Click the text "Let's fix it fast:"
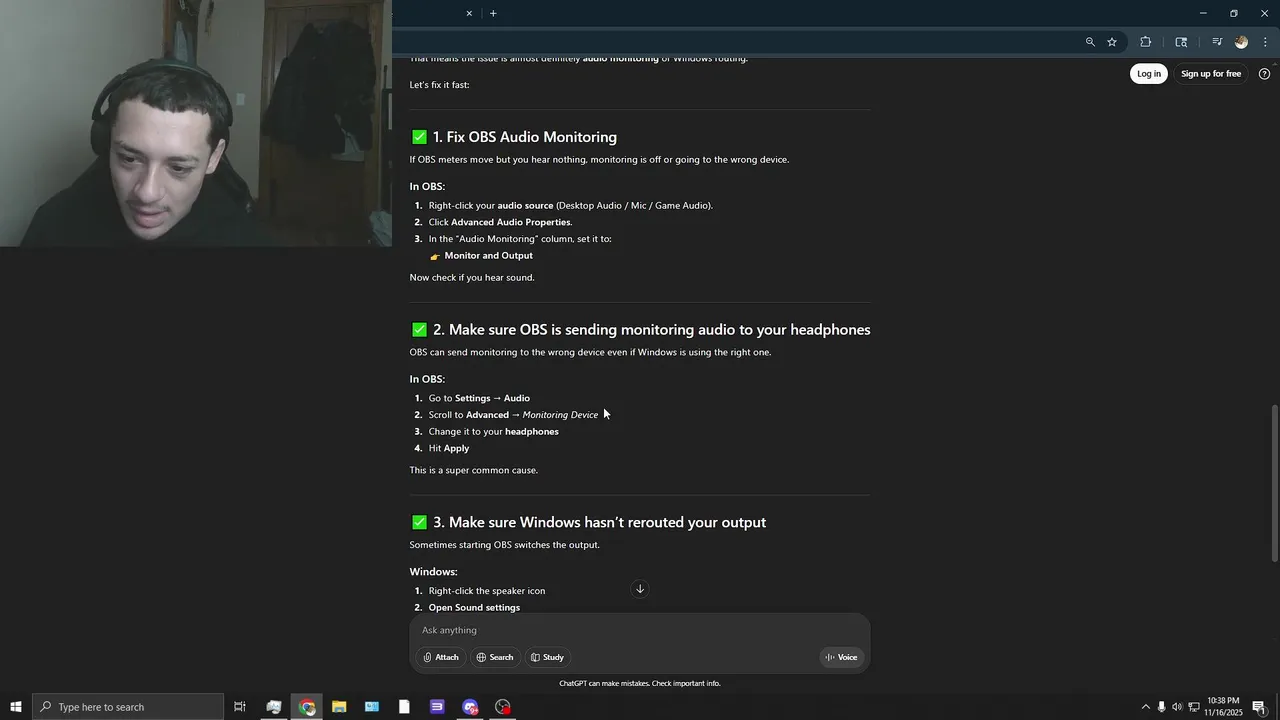 (439, 85)
